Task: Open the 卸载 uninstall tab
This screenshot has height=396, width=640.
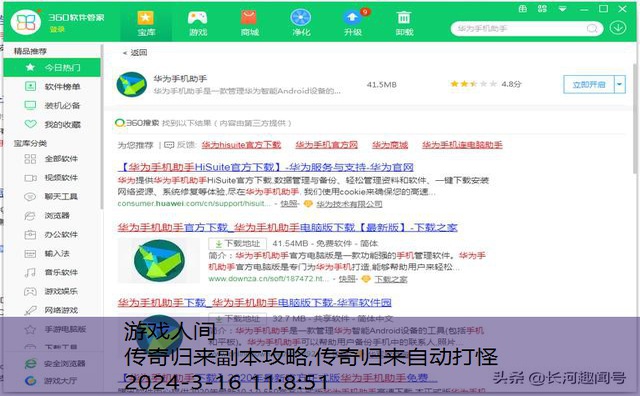Action: [x=404, y=24]
